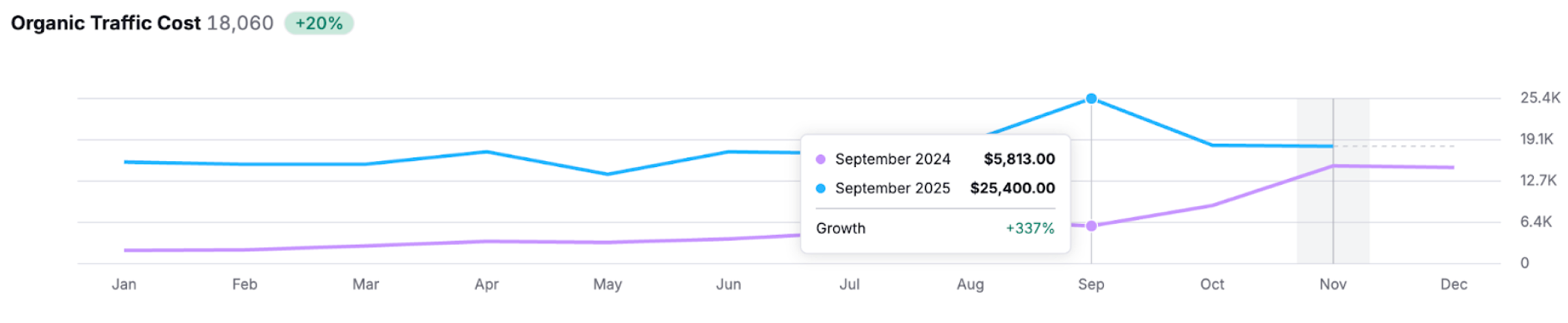This screenshot has width=1568, height=323.
Task: Click the Dec axis label
Action: point(1454,284)
